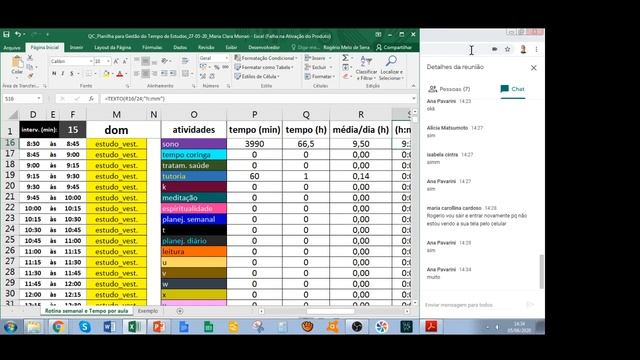Open the Arquivo menu tab

click(x=12, y=48)
